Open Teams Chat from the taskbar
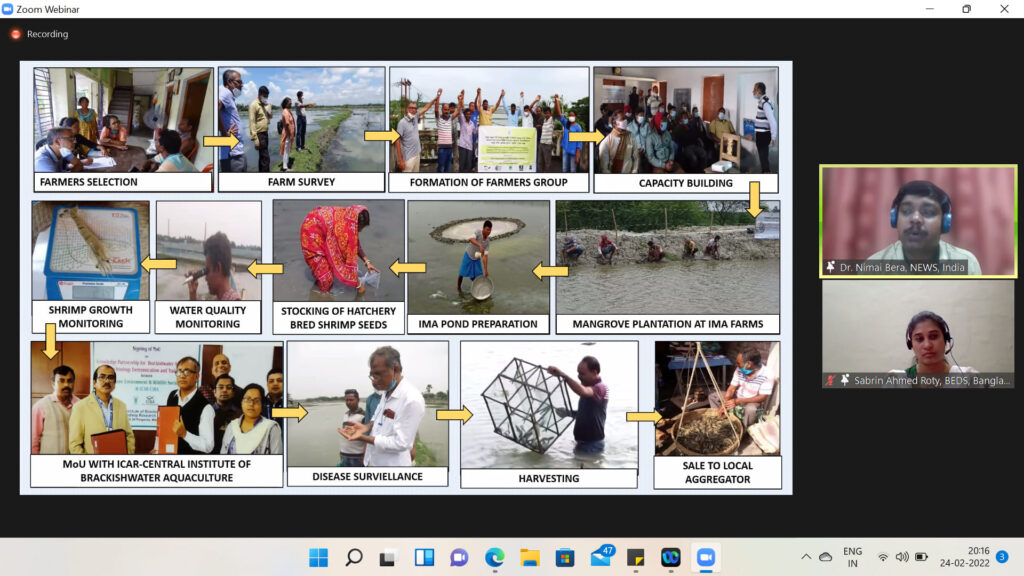The image size is (1024, 576). 459,557
